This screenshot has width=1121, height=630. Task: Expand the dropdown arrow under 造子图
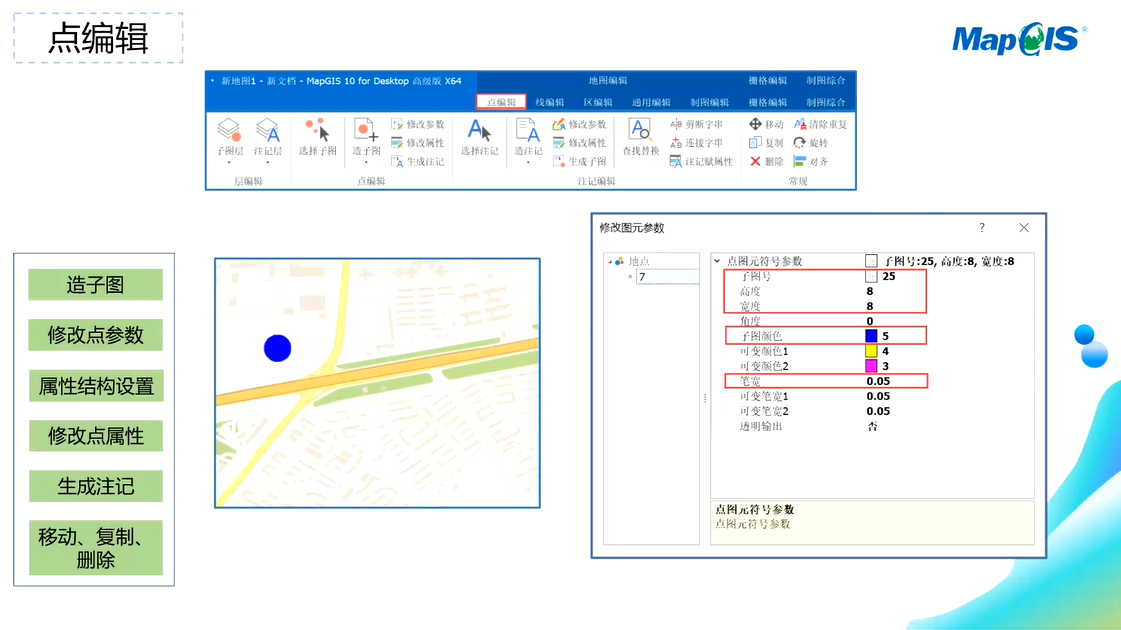coord(366,163)
